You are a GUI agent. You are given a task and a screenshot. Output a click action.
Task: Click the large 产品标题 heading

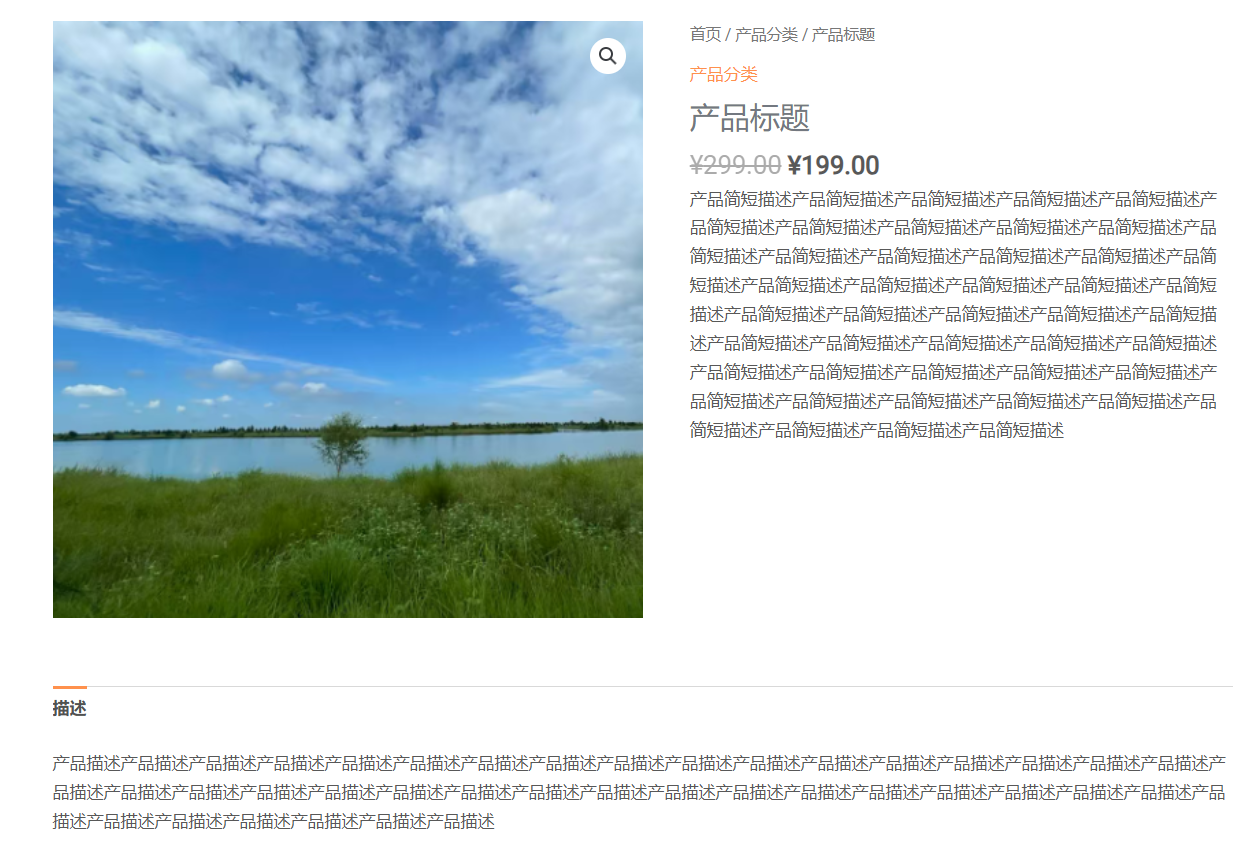(x=749, y=118)
